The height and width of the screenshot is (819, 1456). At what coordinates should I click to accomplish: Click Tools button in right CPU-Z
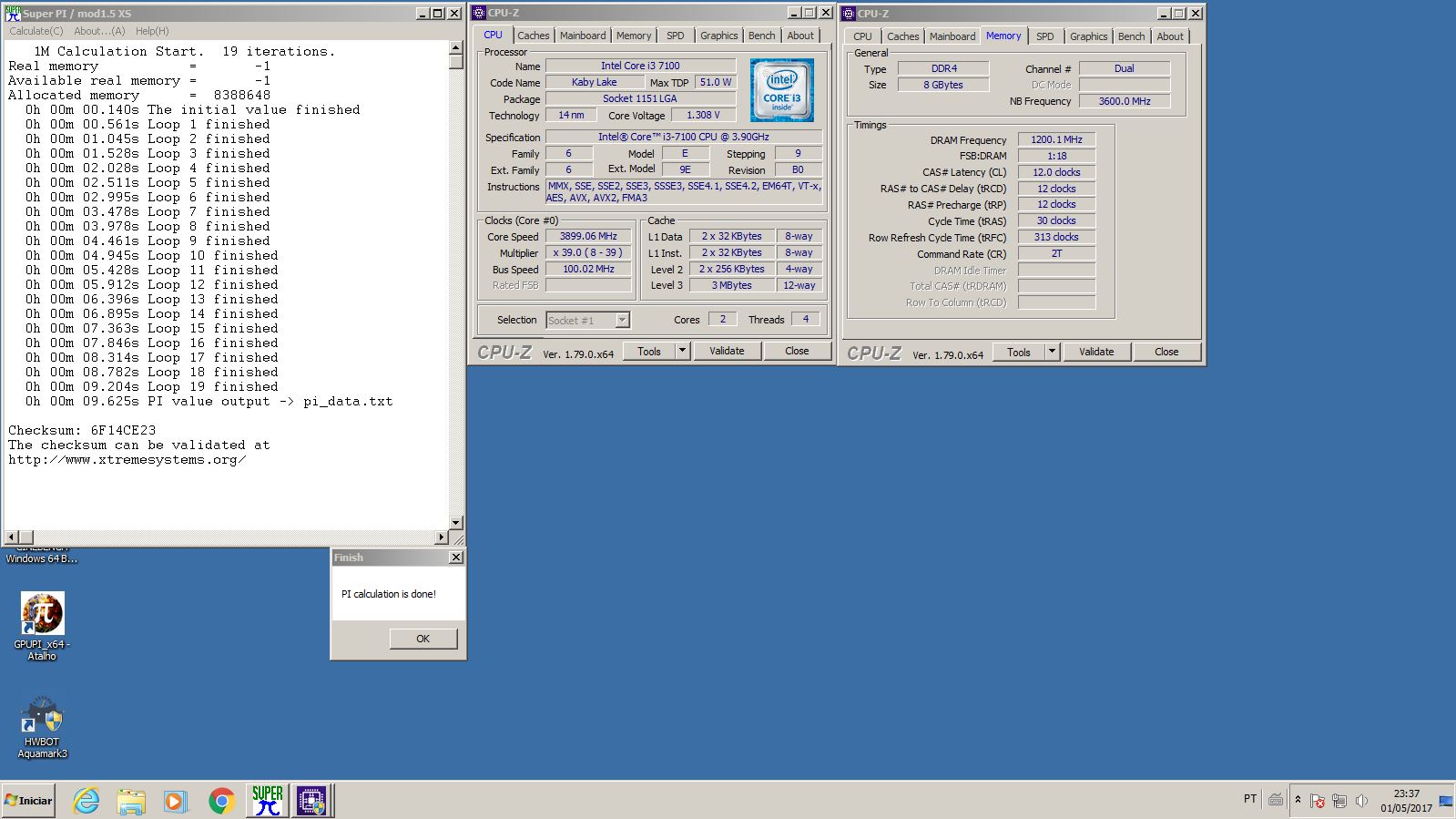coord(1019,352)
